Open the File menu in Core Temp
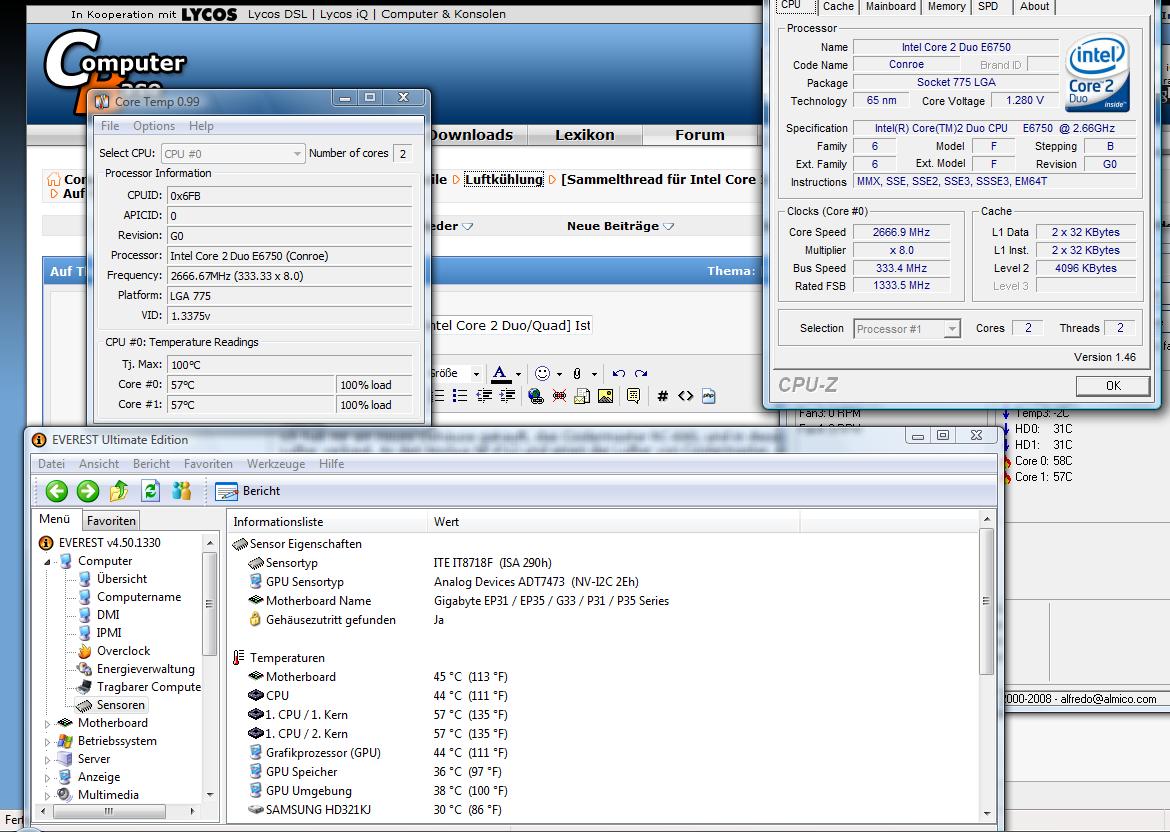 [x=110, y=126]
